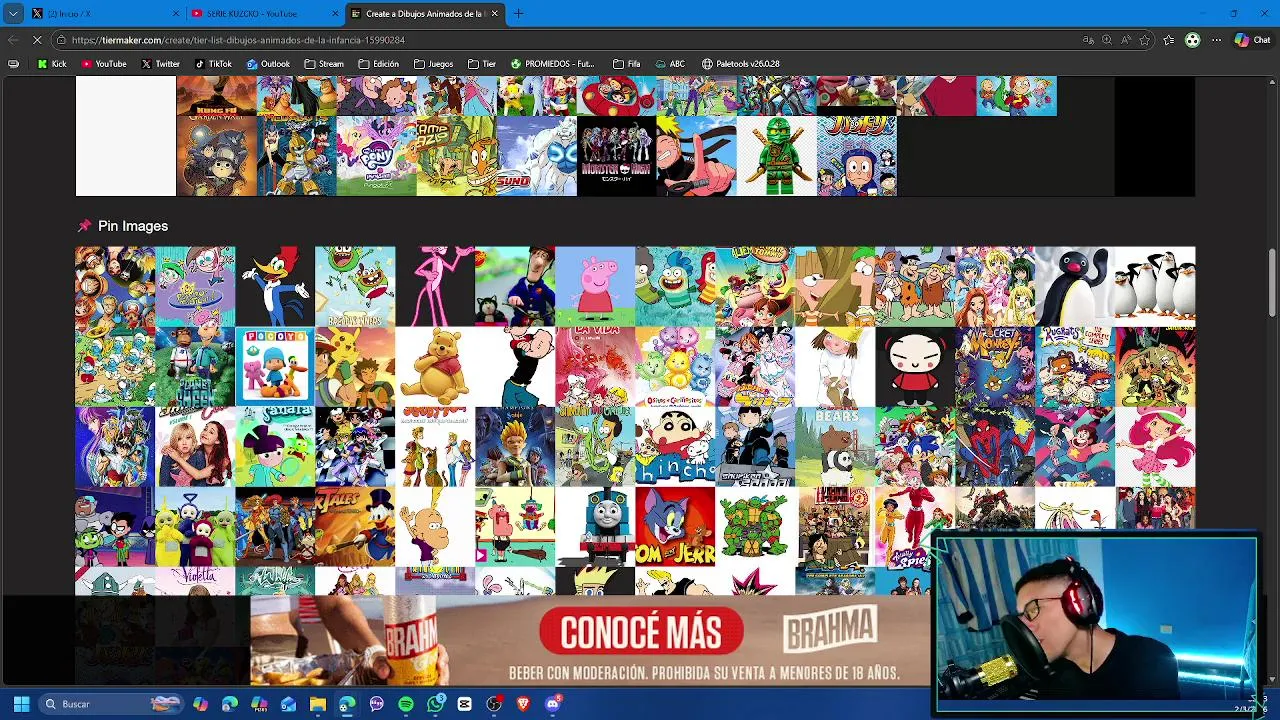
Task: Select the Winnie the Pooh image
Action: pyautogui.click(x=435, y=367)
